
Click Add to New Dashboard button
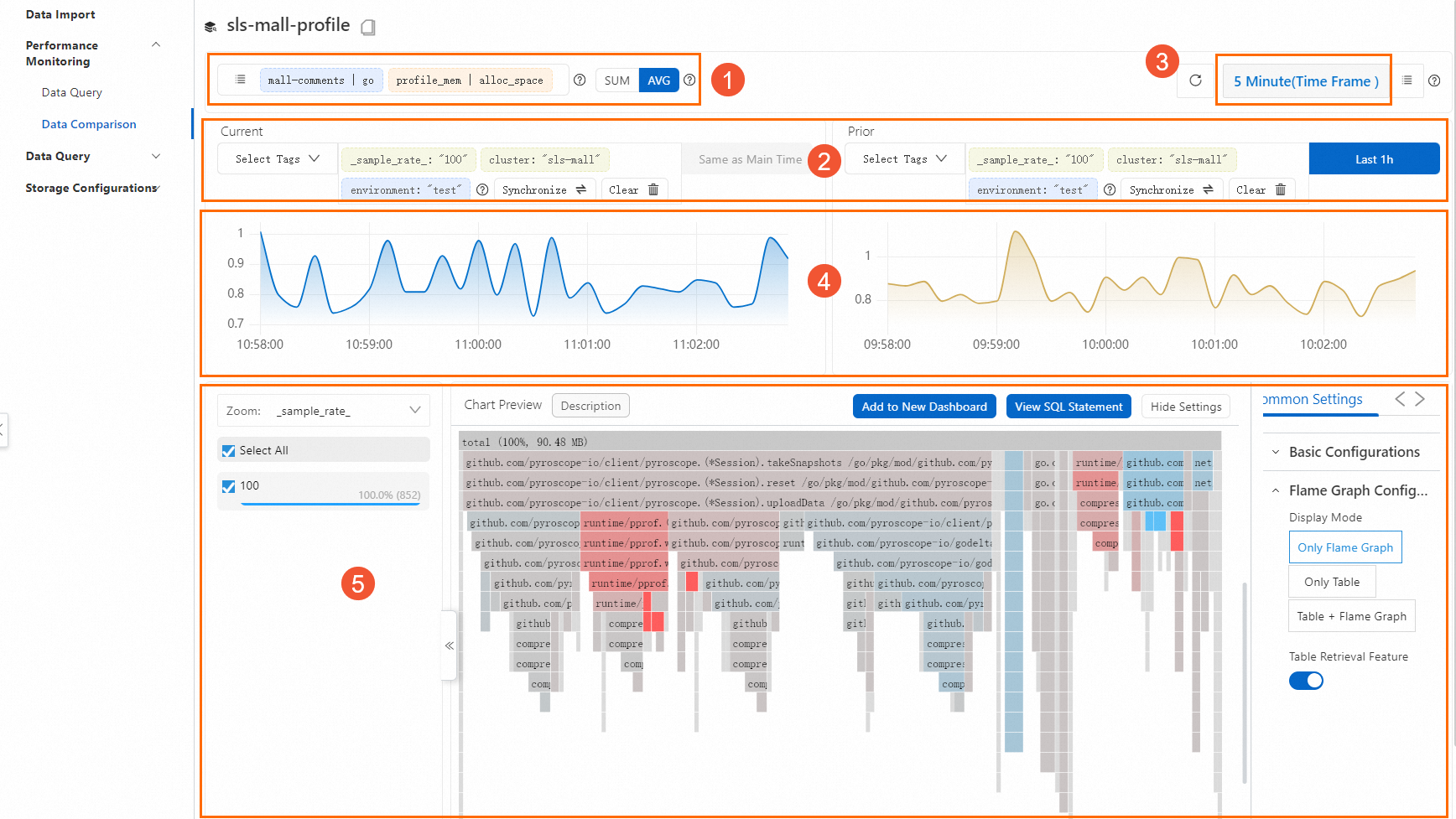point(924,407)
